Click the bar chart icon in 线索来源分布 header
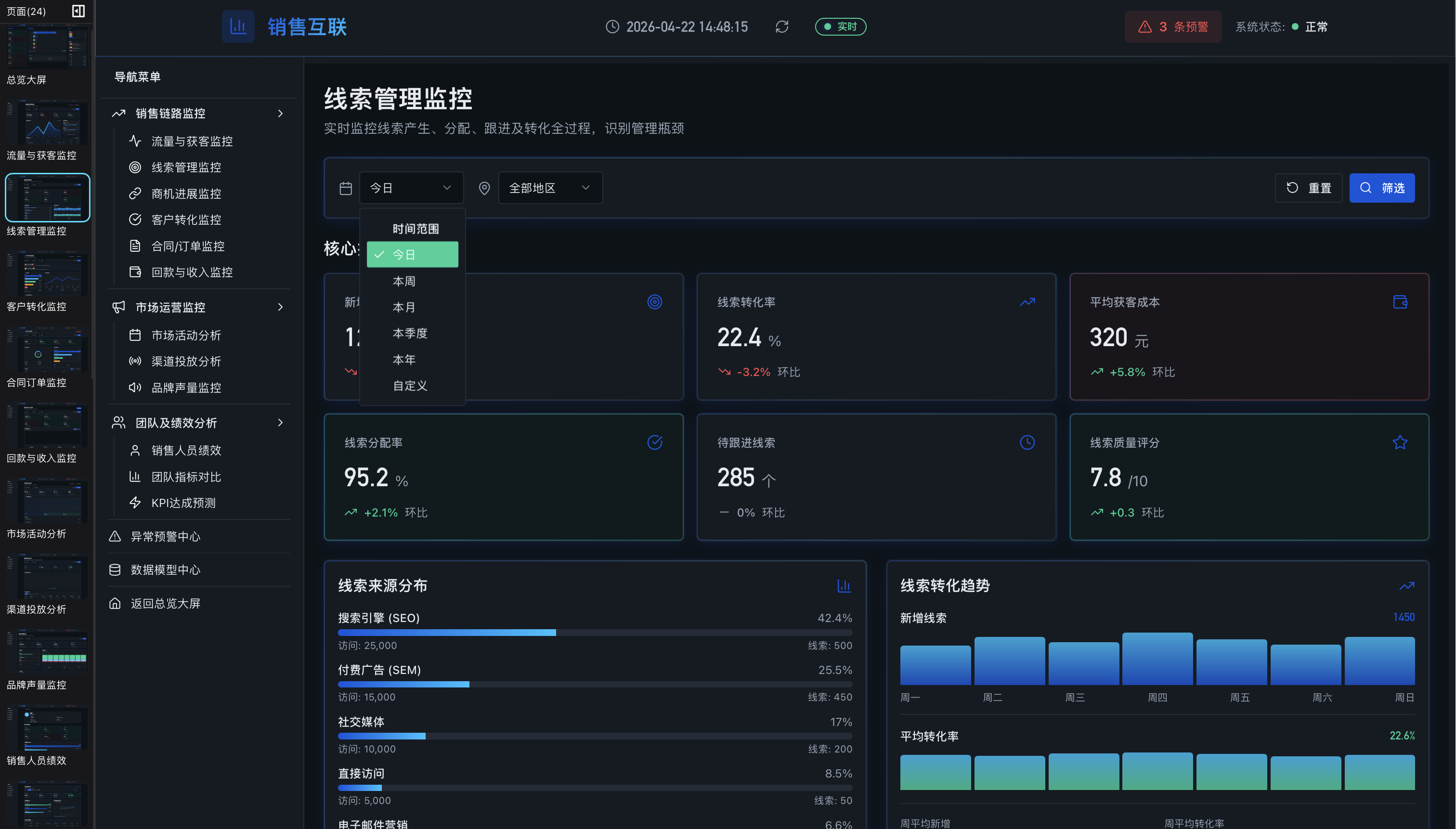This screenshot has width=1456, height=829. pyautogui.click(x=844, y=585)
